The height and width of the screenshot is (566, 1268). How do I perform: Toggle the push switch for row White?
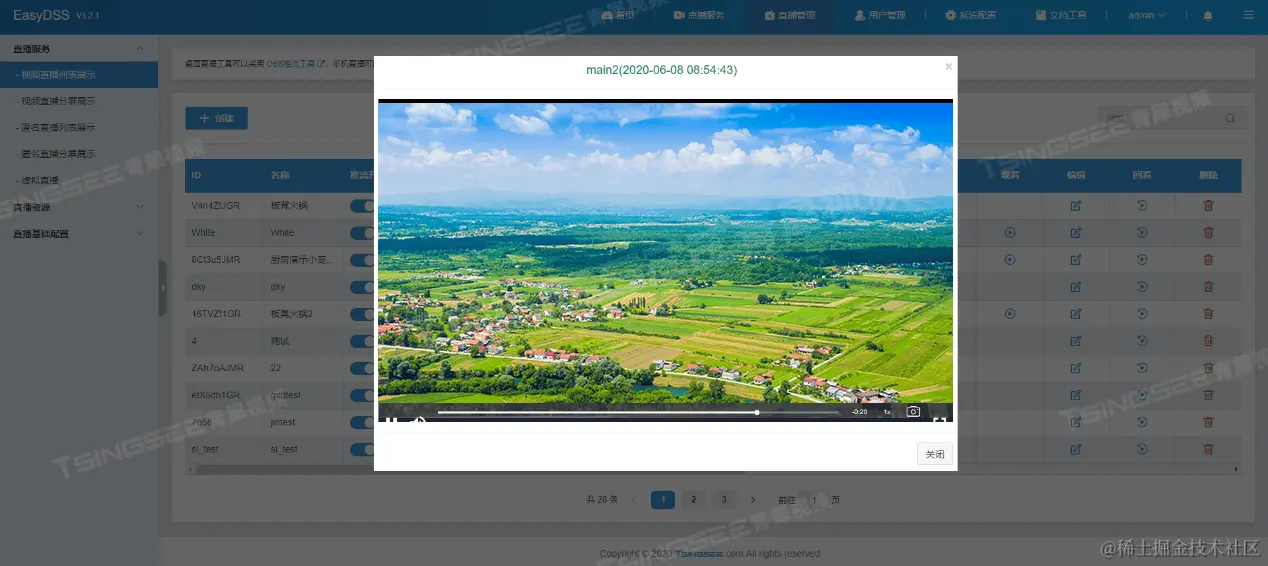tap(362, 232)
